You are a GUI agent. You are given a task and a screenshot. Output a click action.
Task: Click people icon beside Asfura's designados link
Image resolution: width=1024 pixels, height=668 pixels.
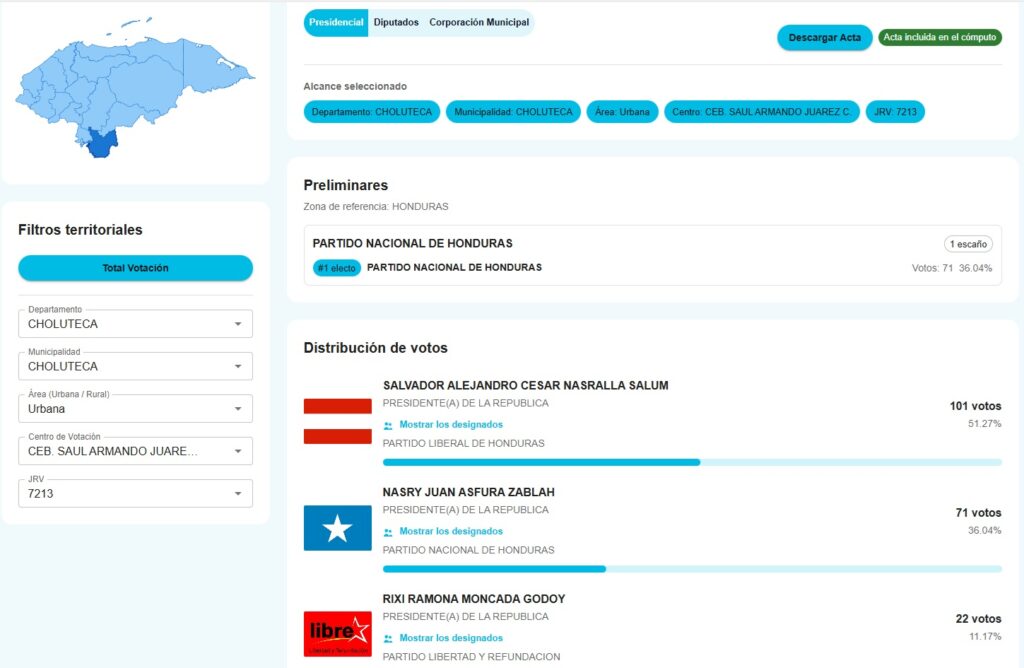[388, 532]
